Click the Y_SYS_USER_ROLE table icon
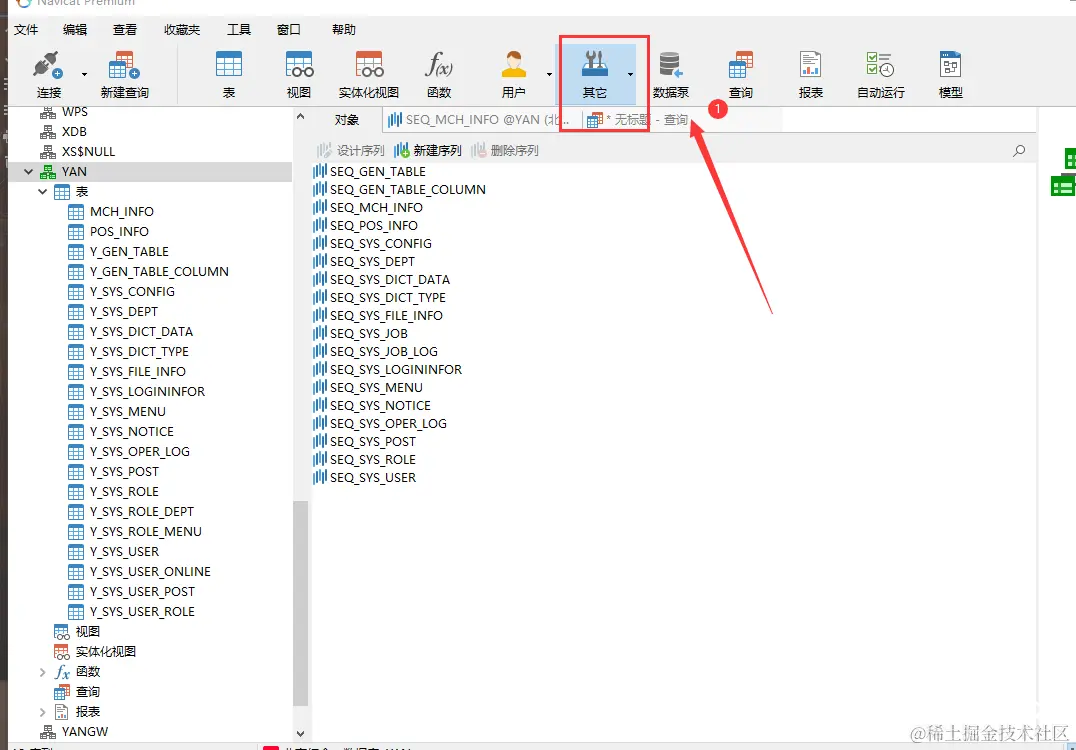This screenshot has height=750, width=1076. [75, 611]
